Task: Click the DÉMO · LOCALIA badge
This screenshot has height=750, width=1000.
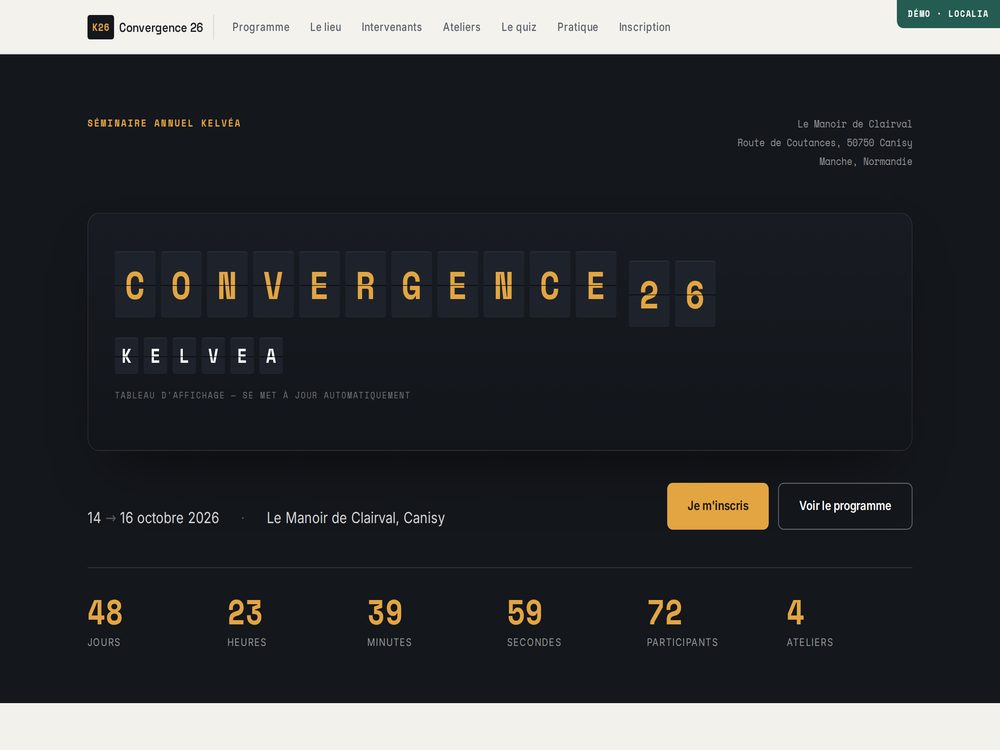Action: (x=948, y=13)
